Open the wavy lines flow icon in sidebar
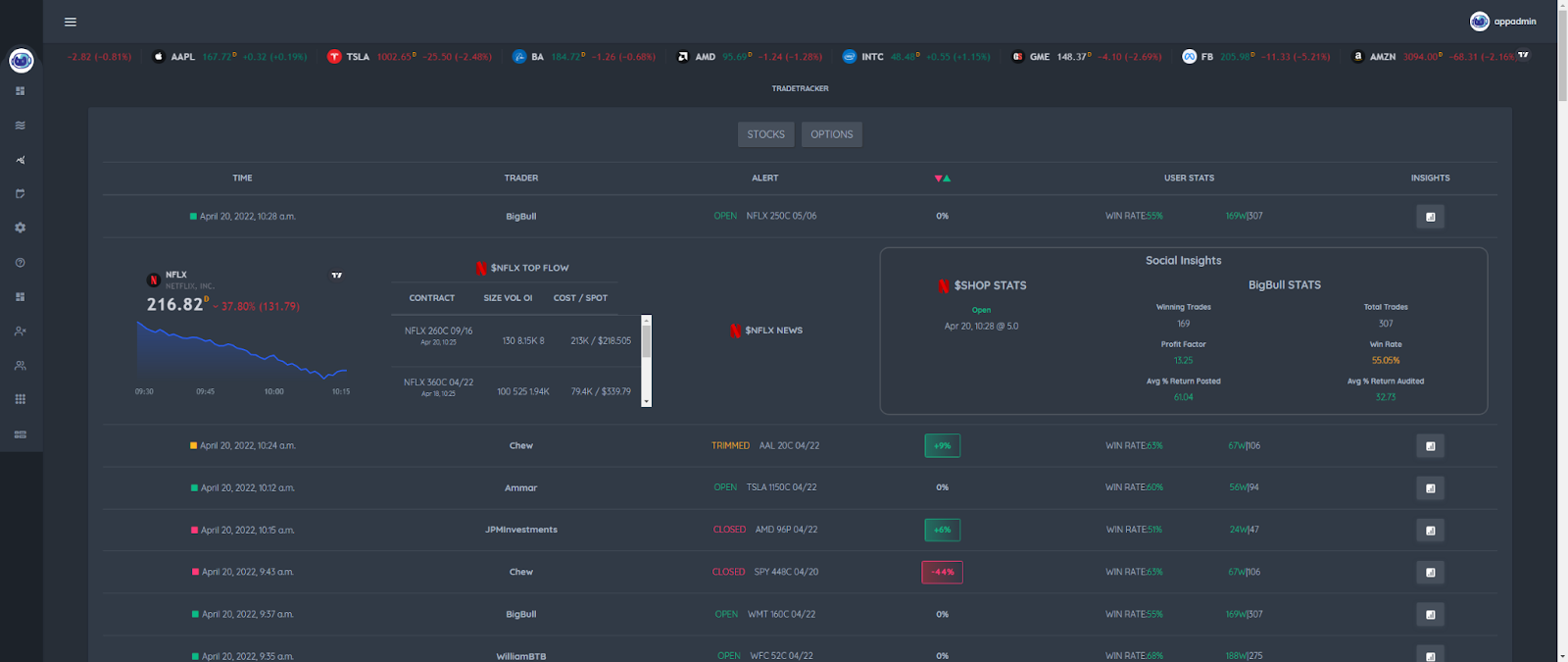The image size is (1568, 662). pos(21,126)
